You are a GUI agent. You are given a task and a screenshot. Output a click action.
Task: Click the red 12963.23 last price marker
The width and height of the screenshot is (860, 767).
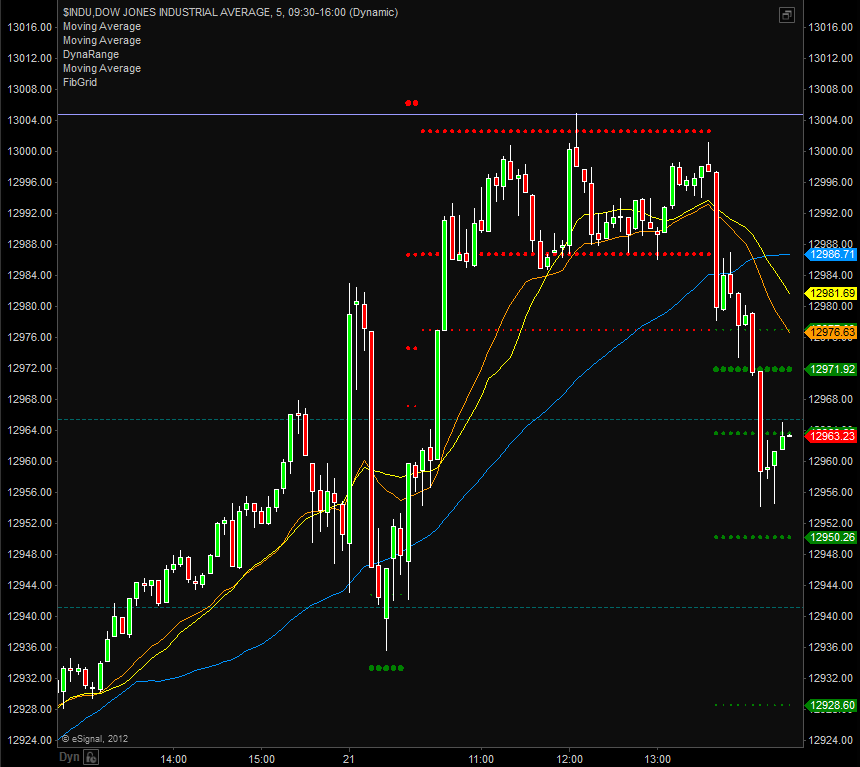(x=832, y=436)
